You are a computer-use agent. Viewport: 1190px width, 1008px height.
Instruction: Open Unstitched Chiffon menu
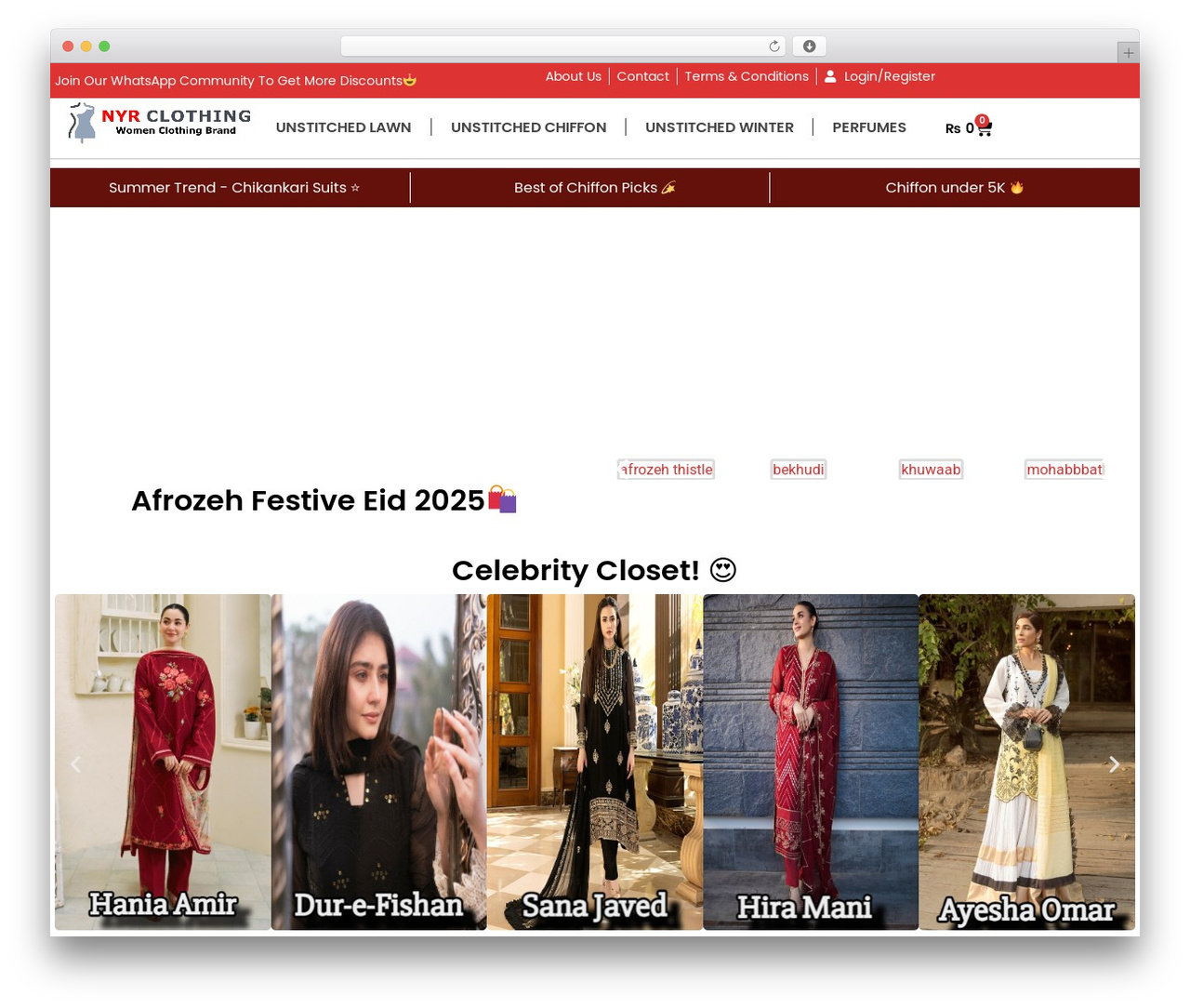click(x=528, y=127)
